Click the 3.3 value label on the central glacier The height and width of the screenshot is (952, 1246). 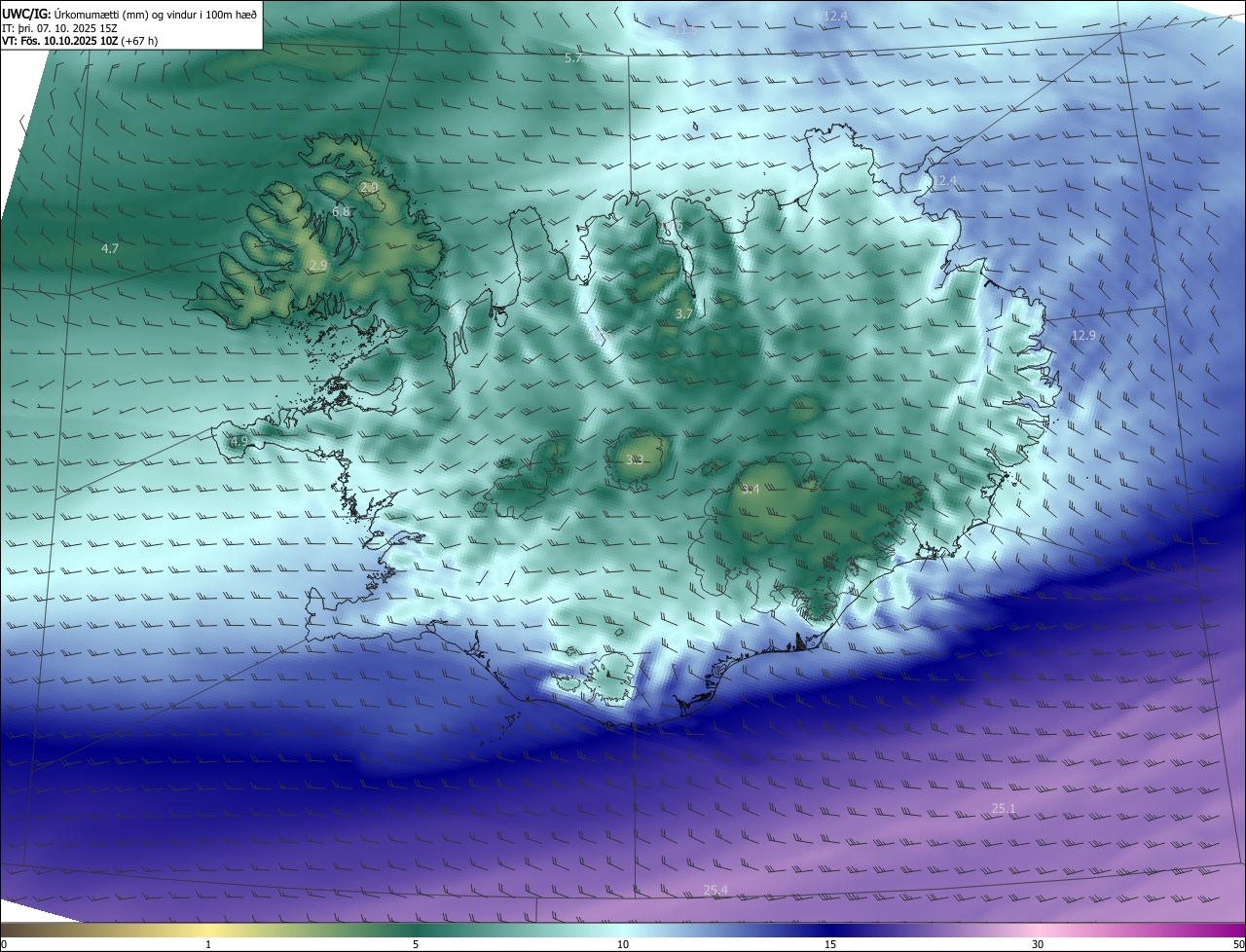tap(635, 459)
